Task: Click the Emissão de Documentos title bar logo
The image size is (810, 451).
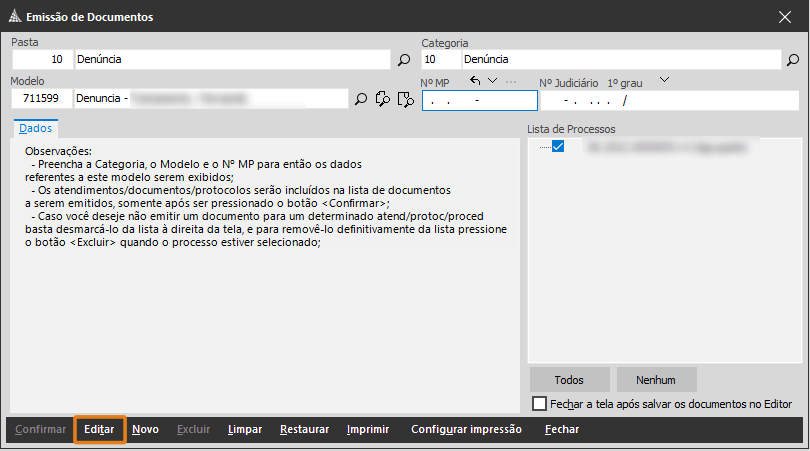Action: click(x=15, y=17)
